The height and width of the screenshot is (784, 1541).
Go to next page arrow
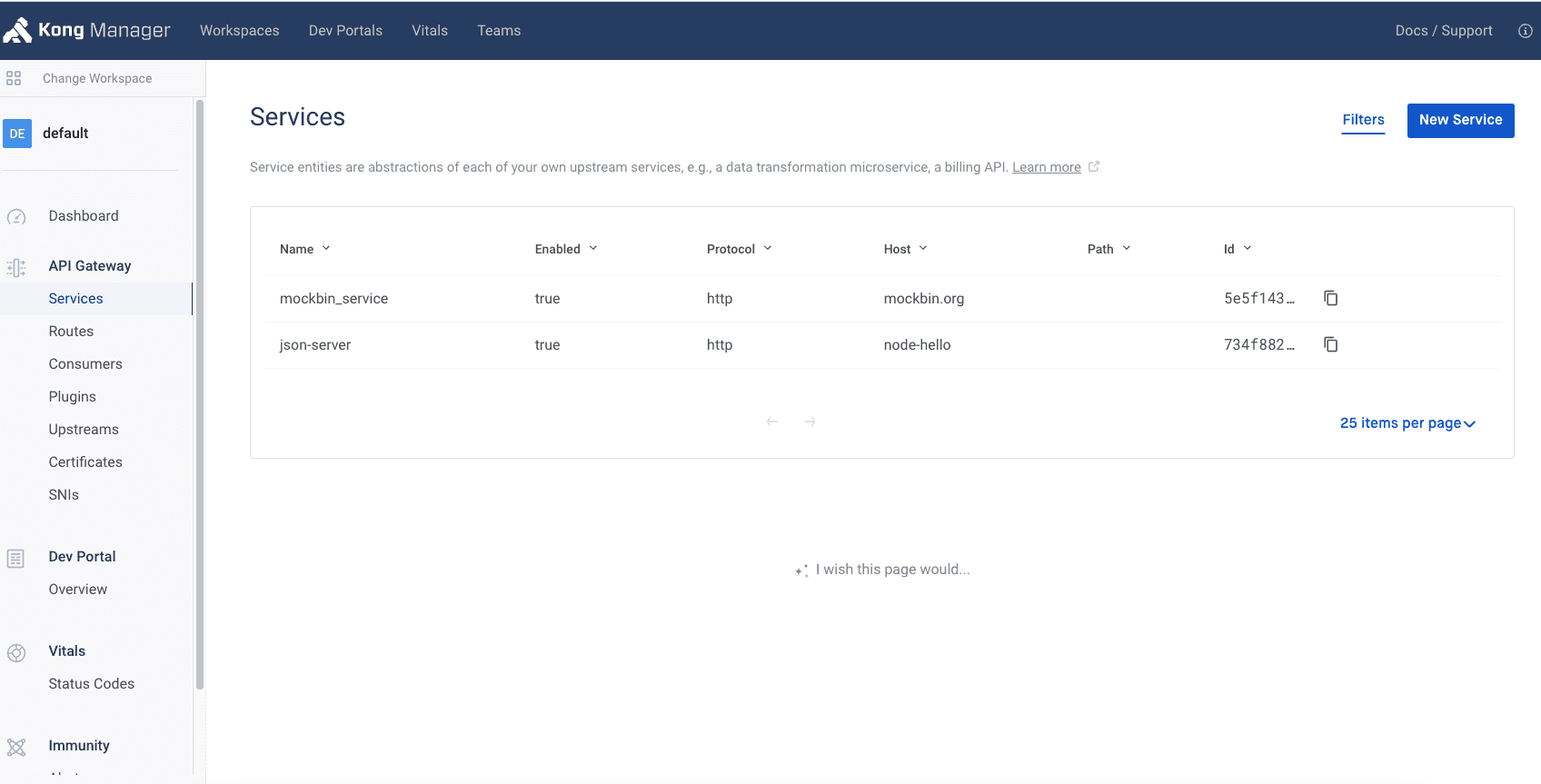[x=810, y=422]
